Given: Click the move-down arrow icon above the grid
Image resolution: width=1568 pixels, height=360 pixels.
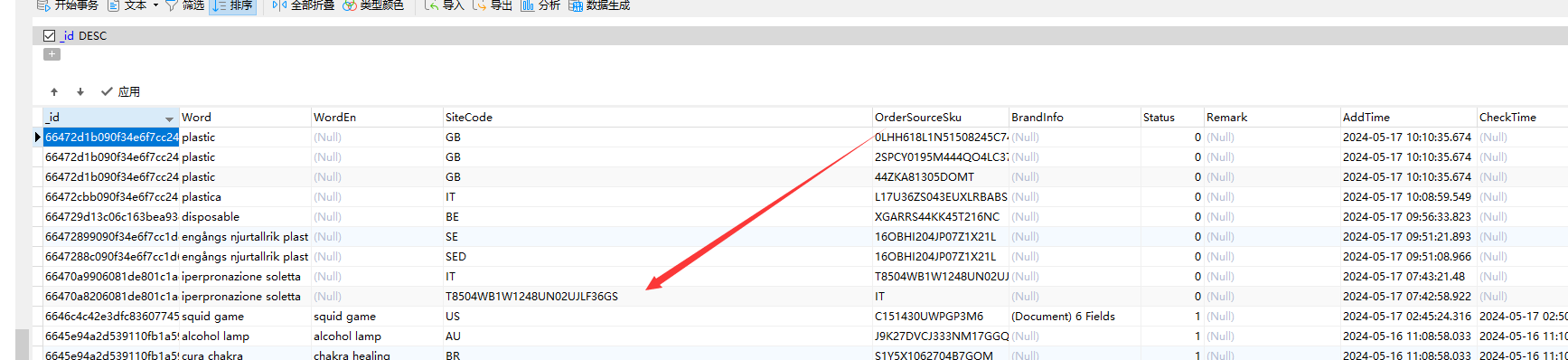Looking at the screenshot, I should 80,91.
